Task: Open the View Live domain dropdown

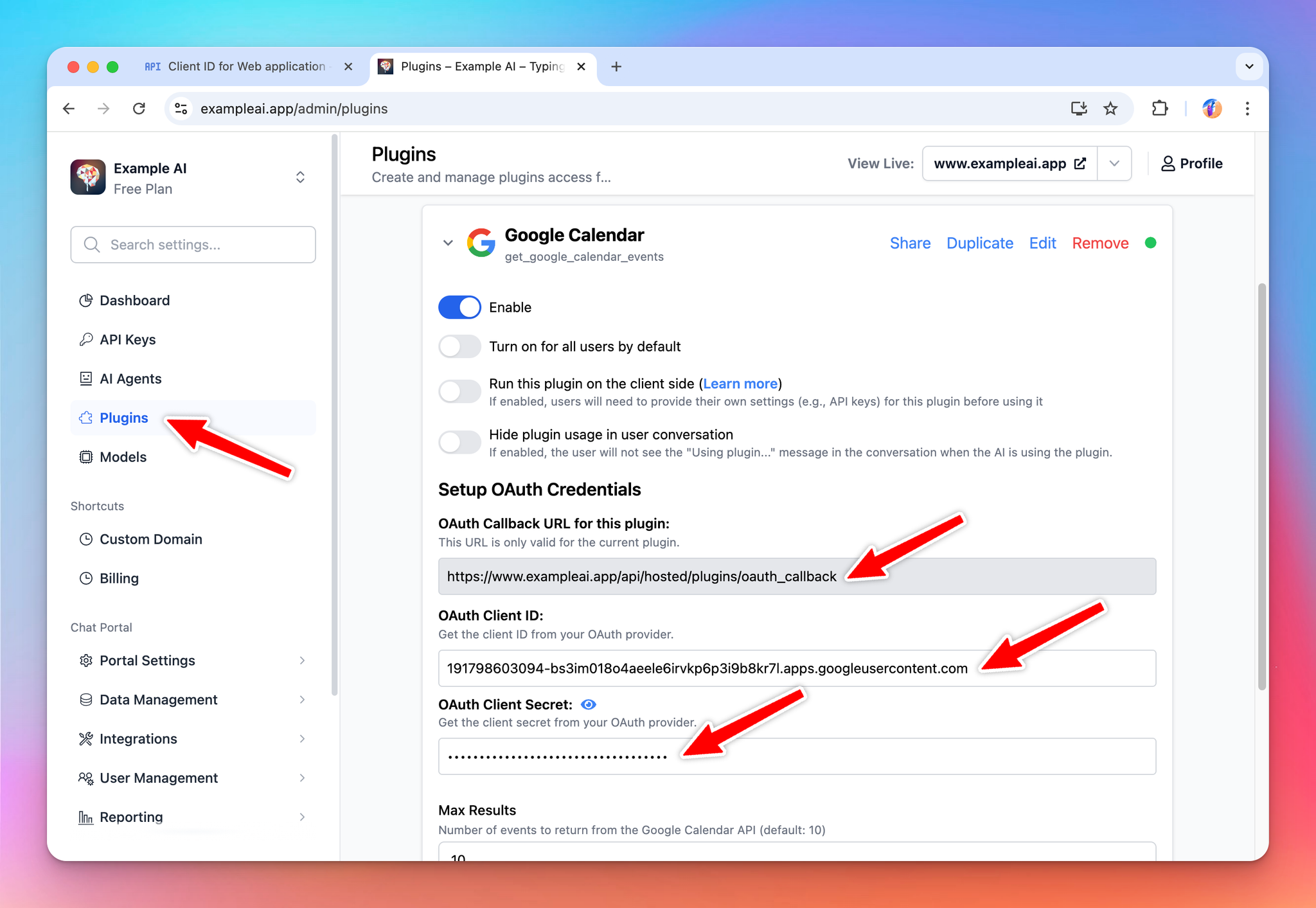Action: (1114, 163)
